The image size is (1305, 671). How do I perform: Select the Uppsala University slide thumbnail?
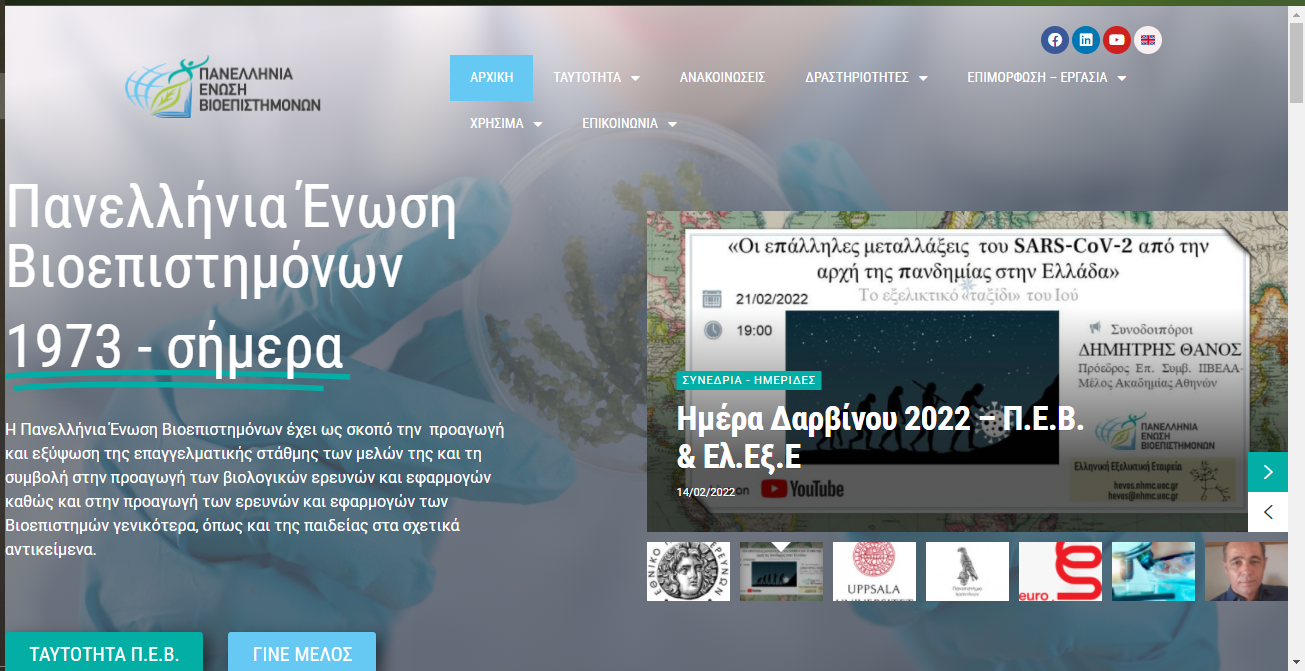tap(874, 571)
